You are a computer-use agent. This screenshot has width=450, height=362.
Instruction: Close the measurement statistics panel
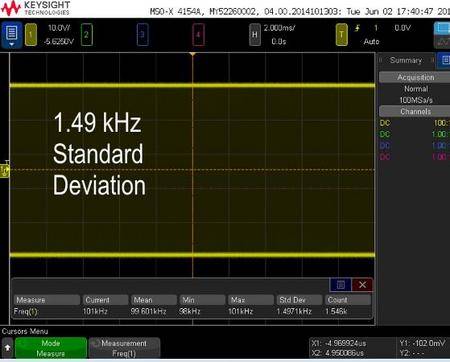click(362, 285)
